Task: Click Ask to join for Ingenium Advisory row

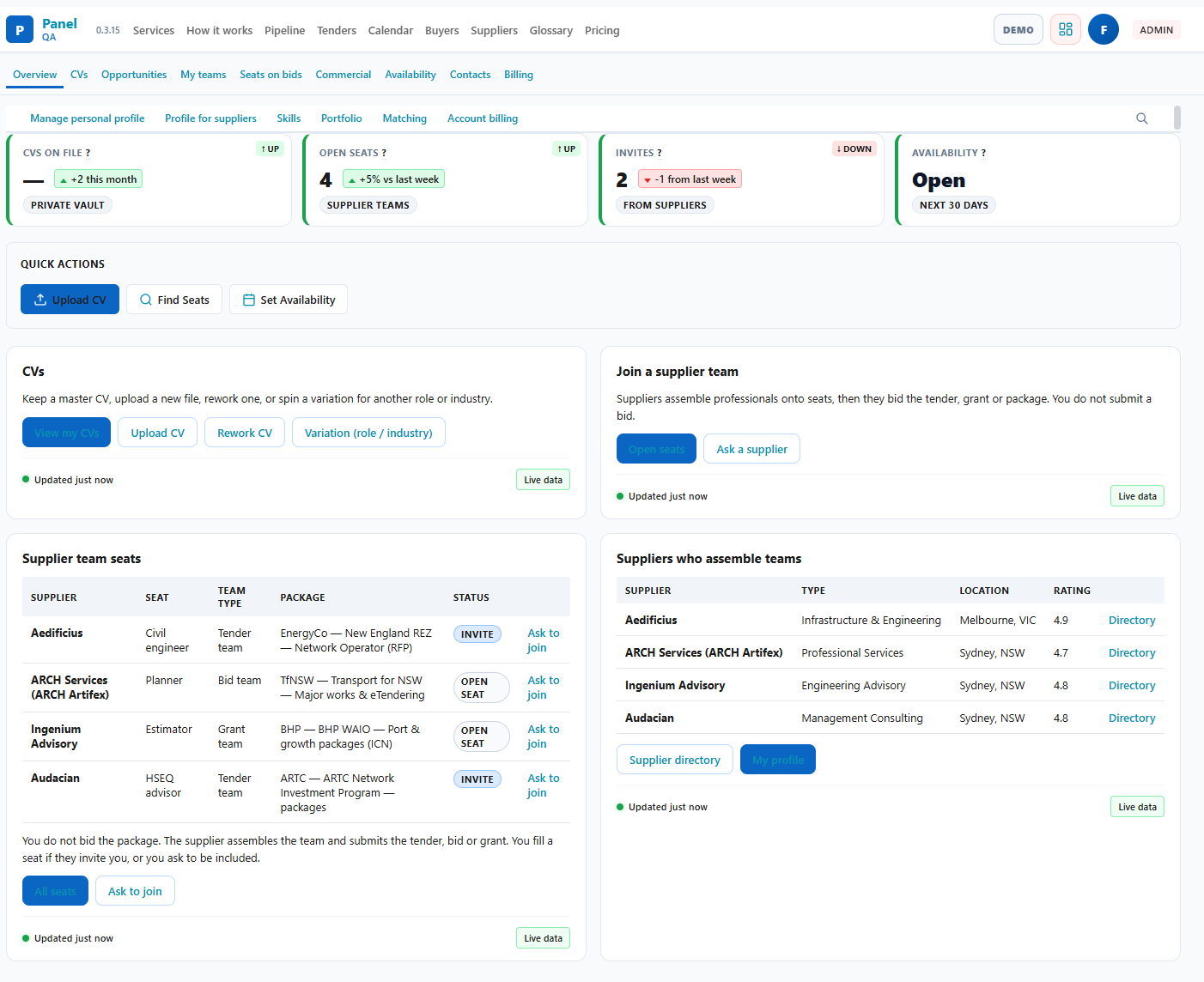Action: 544,736
